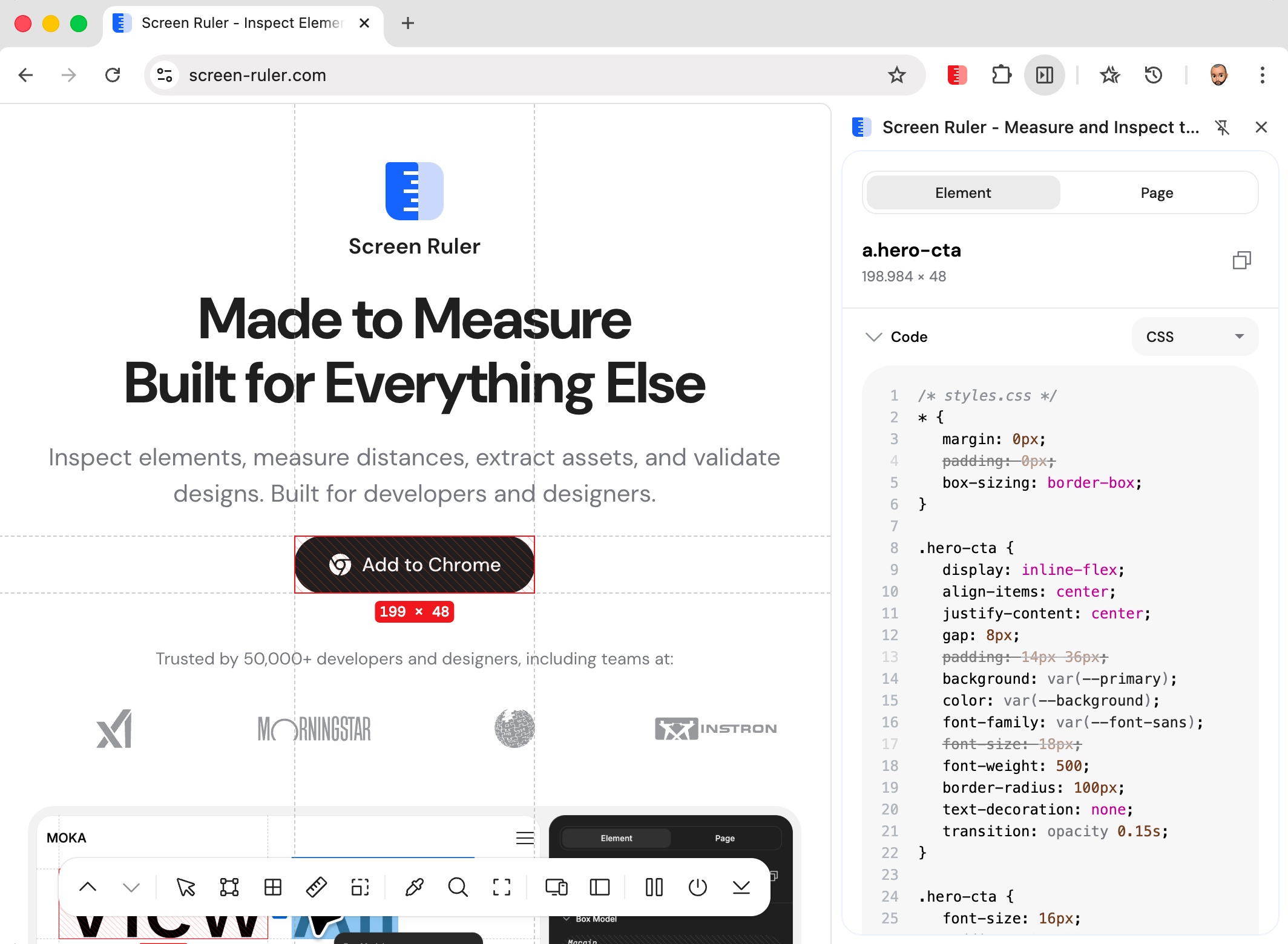Click the Add to Chrome button
1288x944 pixels.
click(x=415, y=565)
